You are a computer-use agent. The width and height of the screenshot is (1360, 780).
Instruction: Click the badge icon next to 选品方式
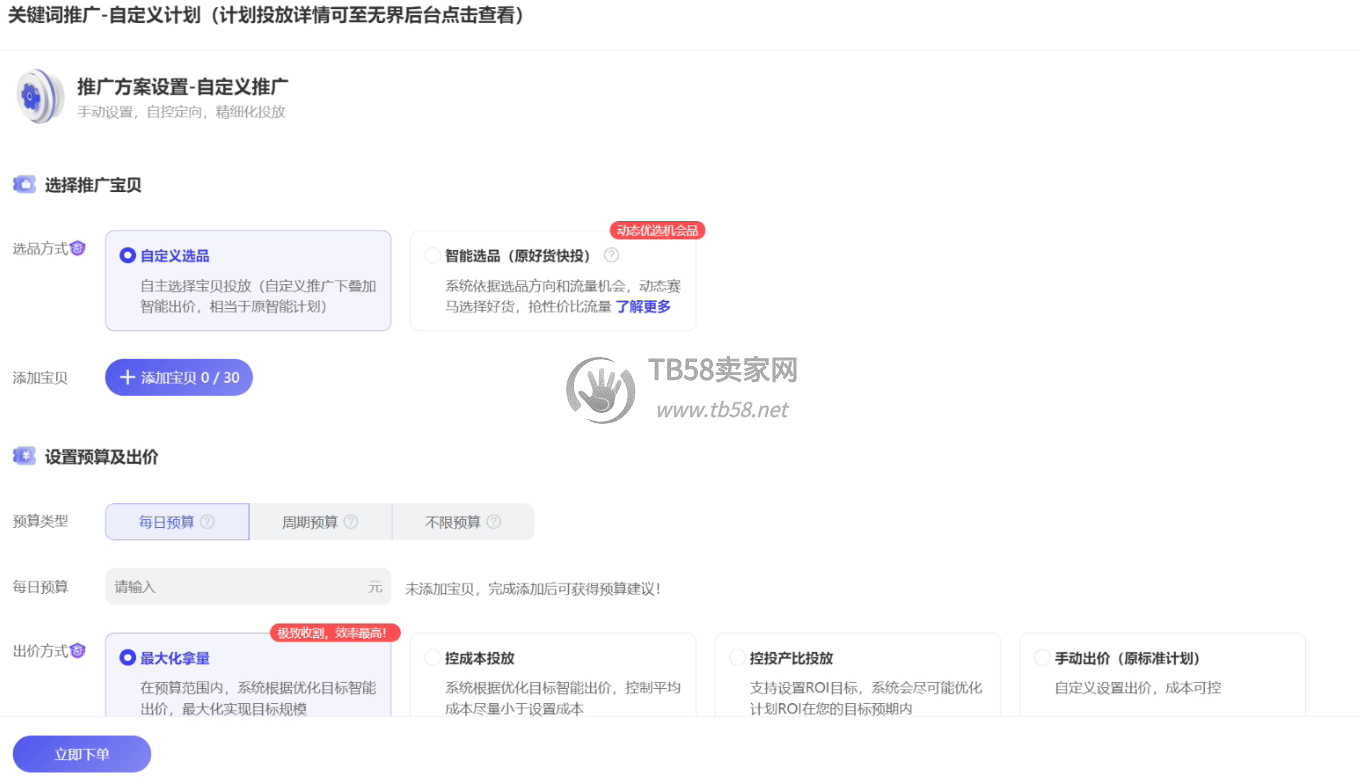point(78,249)
